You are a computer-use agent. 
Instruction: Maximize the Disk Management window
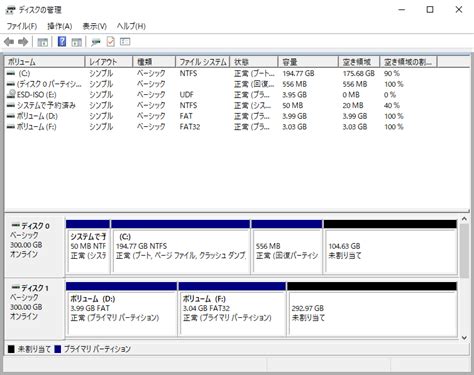coord(430,10)
